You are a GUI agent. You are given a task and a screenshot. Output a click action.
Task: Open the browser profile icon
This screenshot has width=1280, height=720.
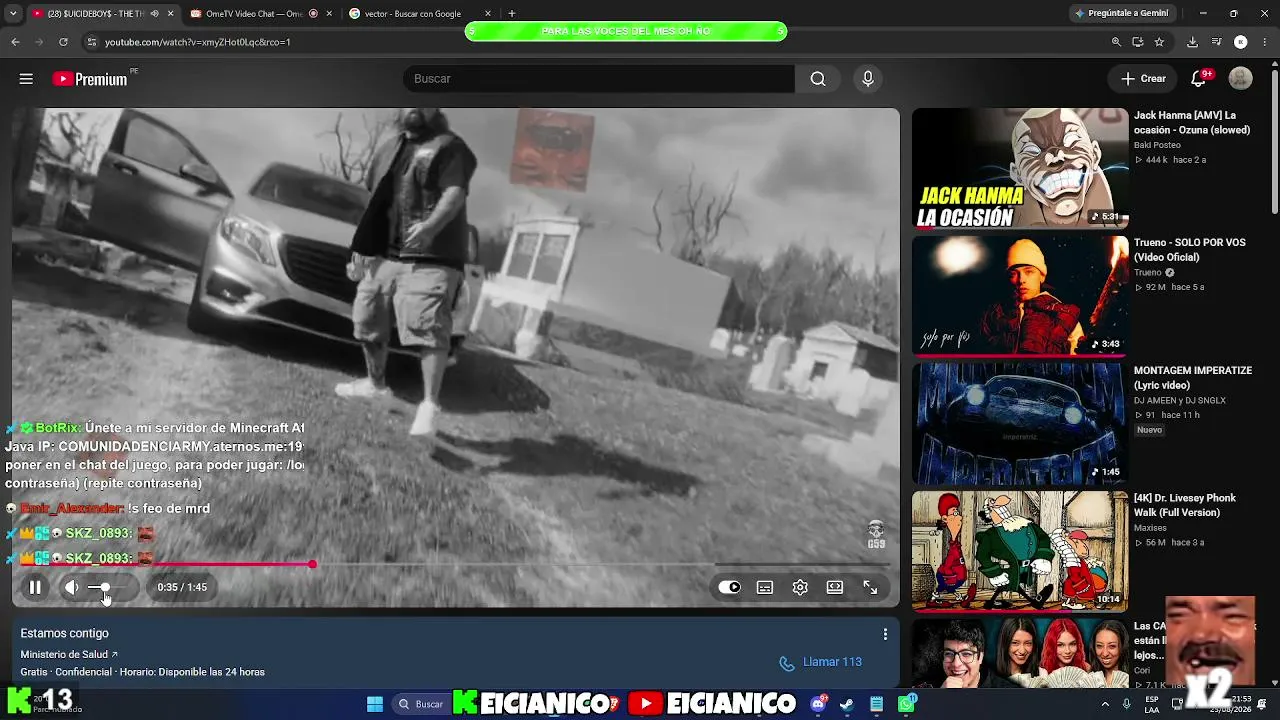coord(1240,42)
